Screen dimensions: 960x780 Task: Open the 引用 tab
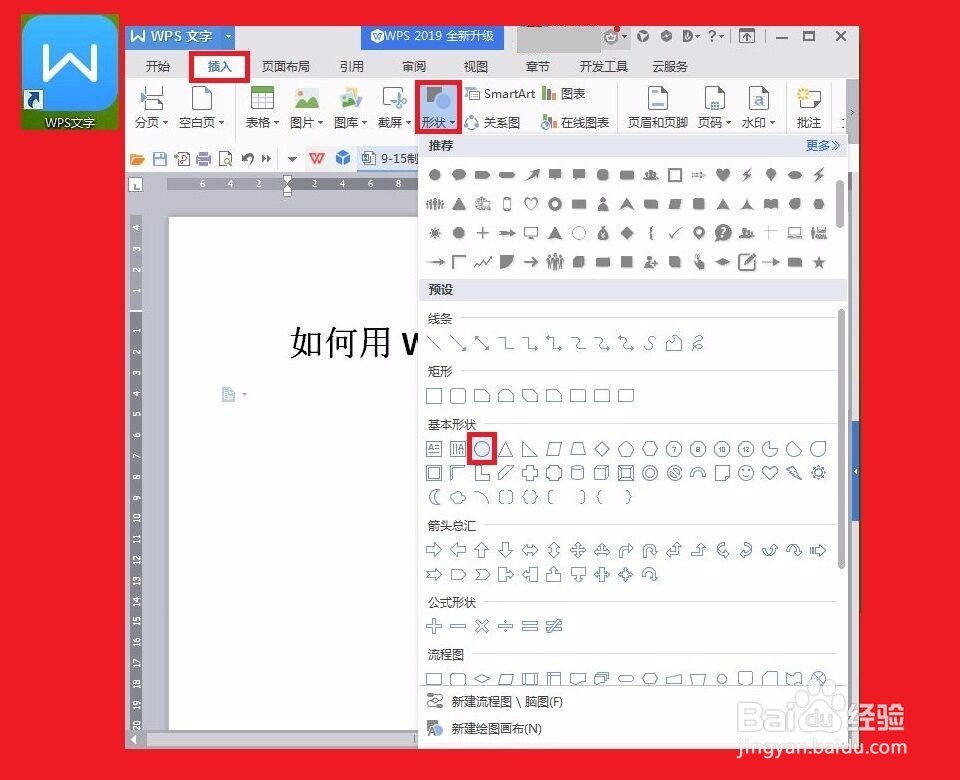pos(351,66)
